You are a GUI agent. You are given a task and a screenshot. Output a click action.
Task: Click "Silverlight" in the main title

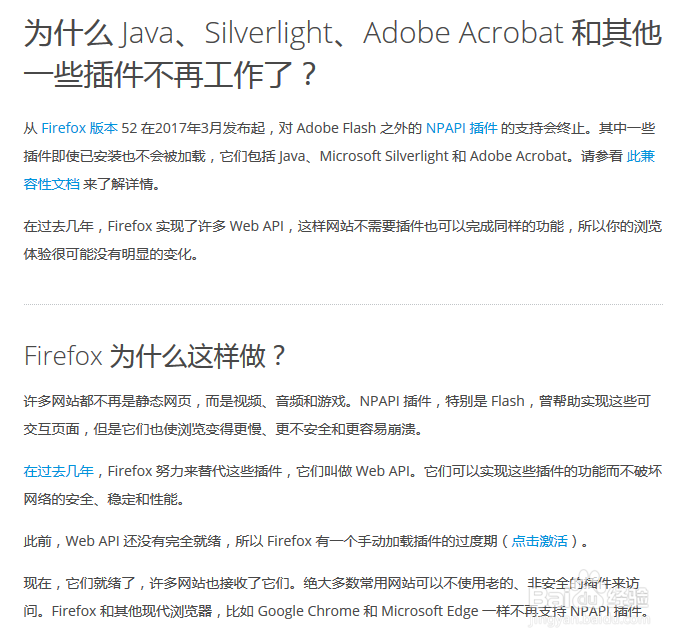tap(267, 34)
